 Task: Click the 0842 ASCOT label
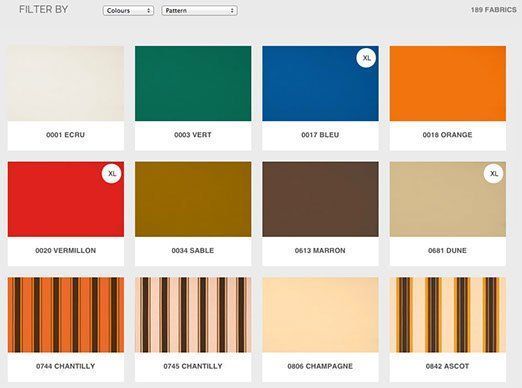tap(447, 366)
